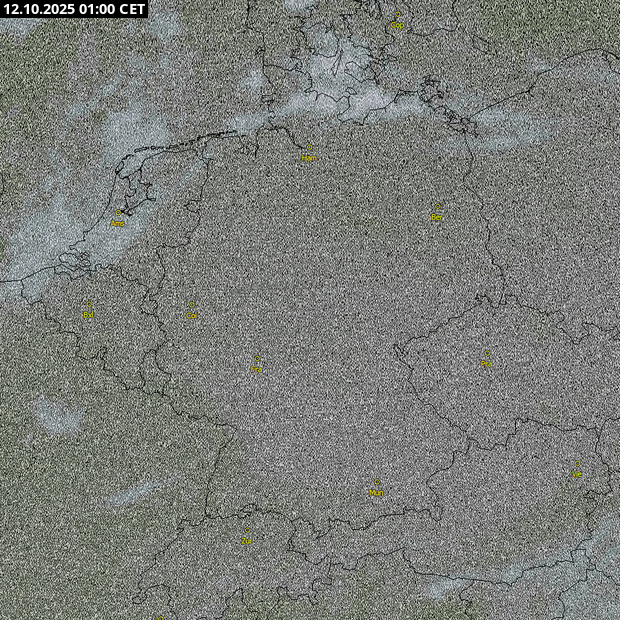This screenshot has height=620, width=620.
Task: Select the Brussels marker
Action: [88, 310]
